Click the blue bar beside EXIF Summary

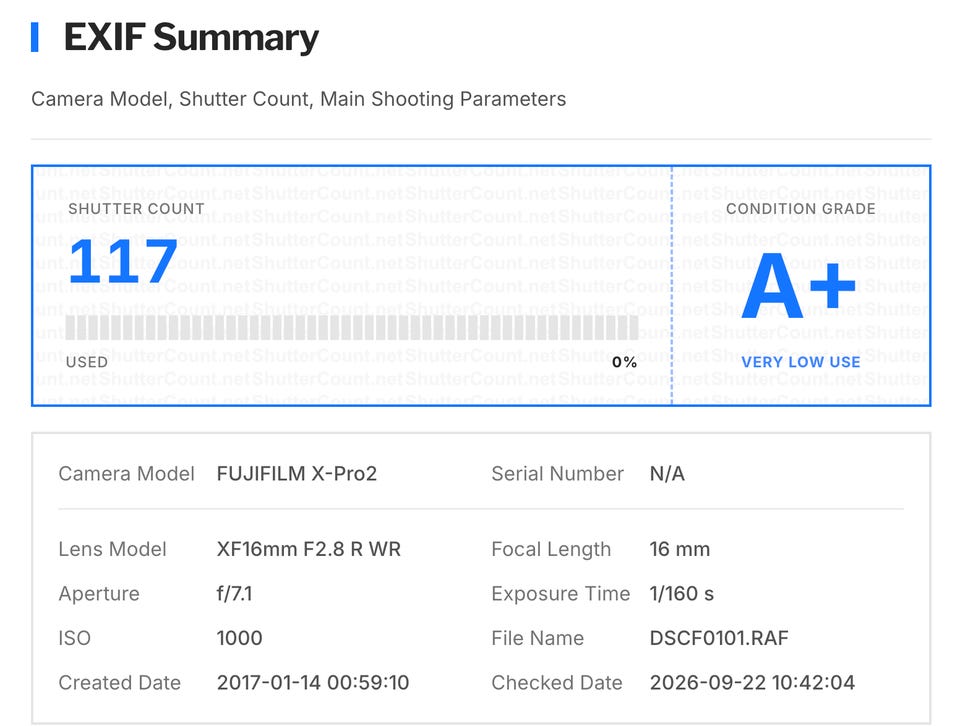[x=35, y=37]
